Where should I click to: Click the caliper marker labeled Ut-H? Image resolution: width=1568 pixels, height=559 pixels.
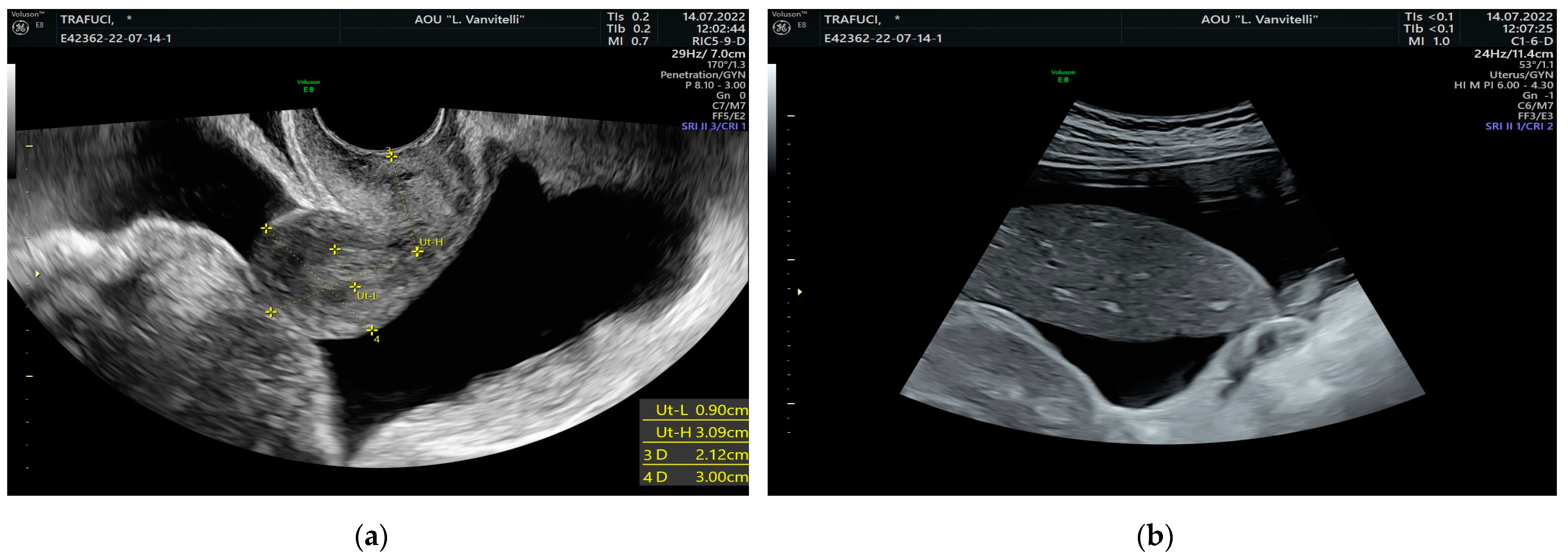(x=417, y=251)
